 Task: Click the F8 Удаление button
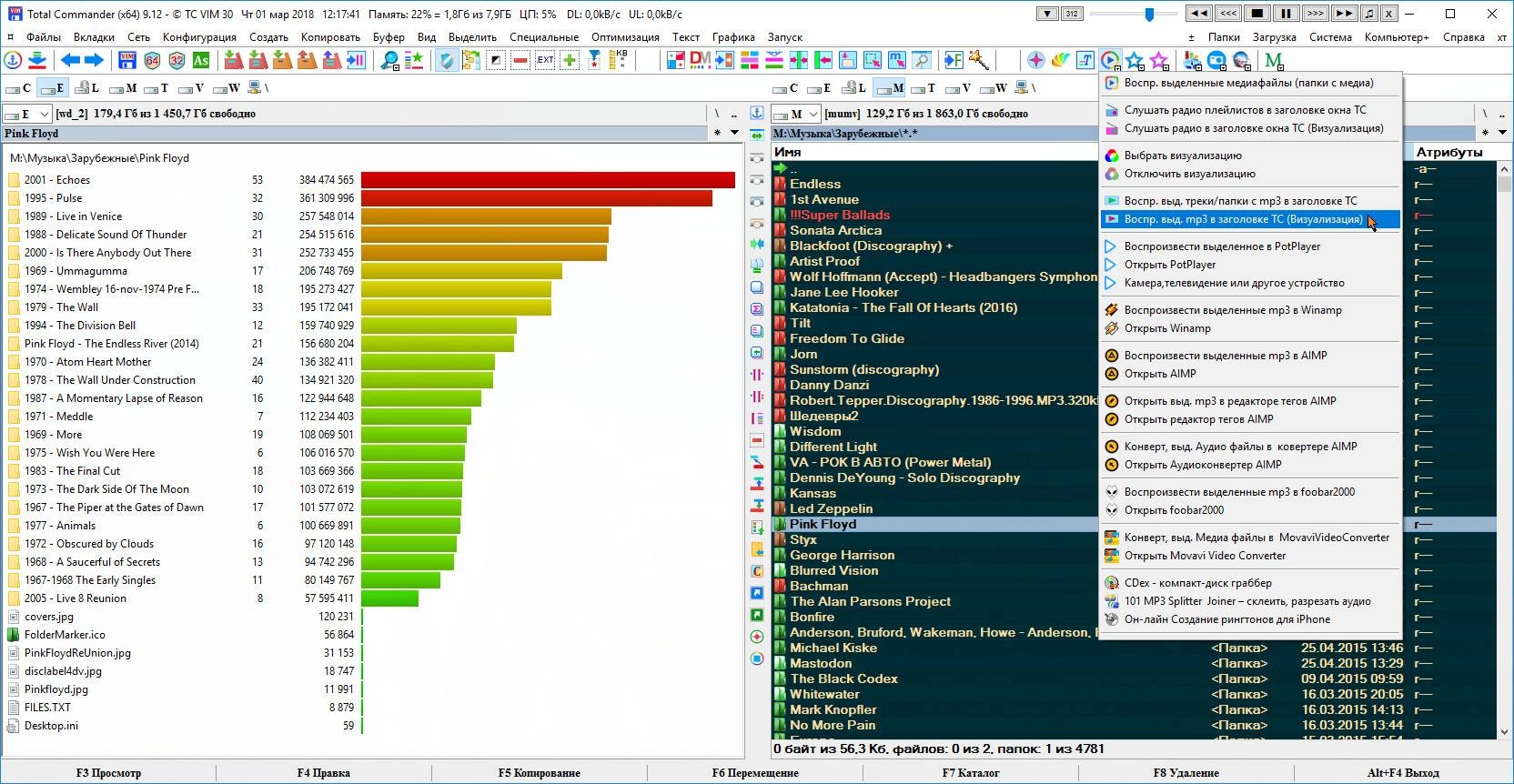[1186, 773]
